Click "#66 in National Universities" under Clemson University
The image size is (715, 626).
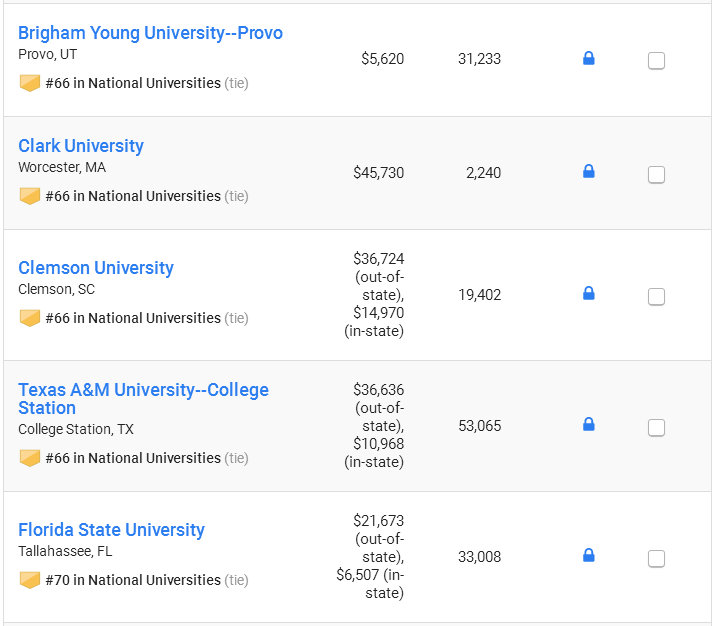(x=133, y=318)
